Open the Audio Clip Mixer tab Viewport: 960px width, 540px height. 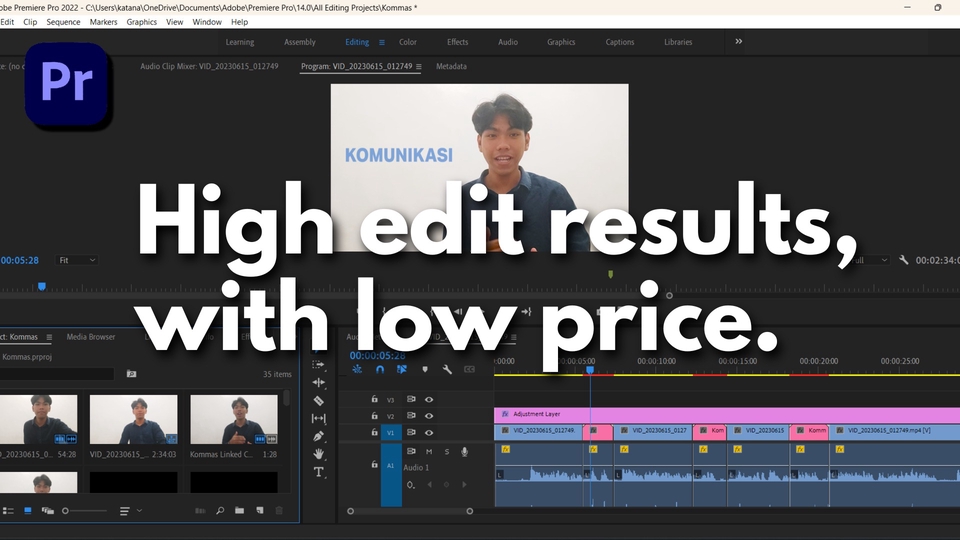click(x=209, y=66)
